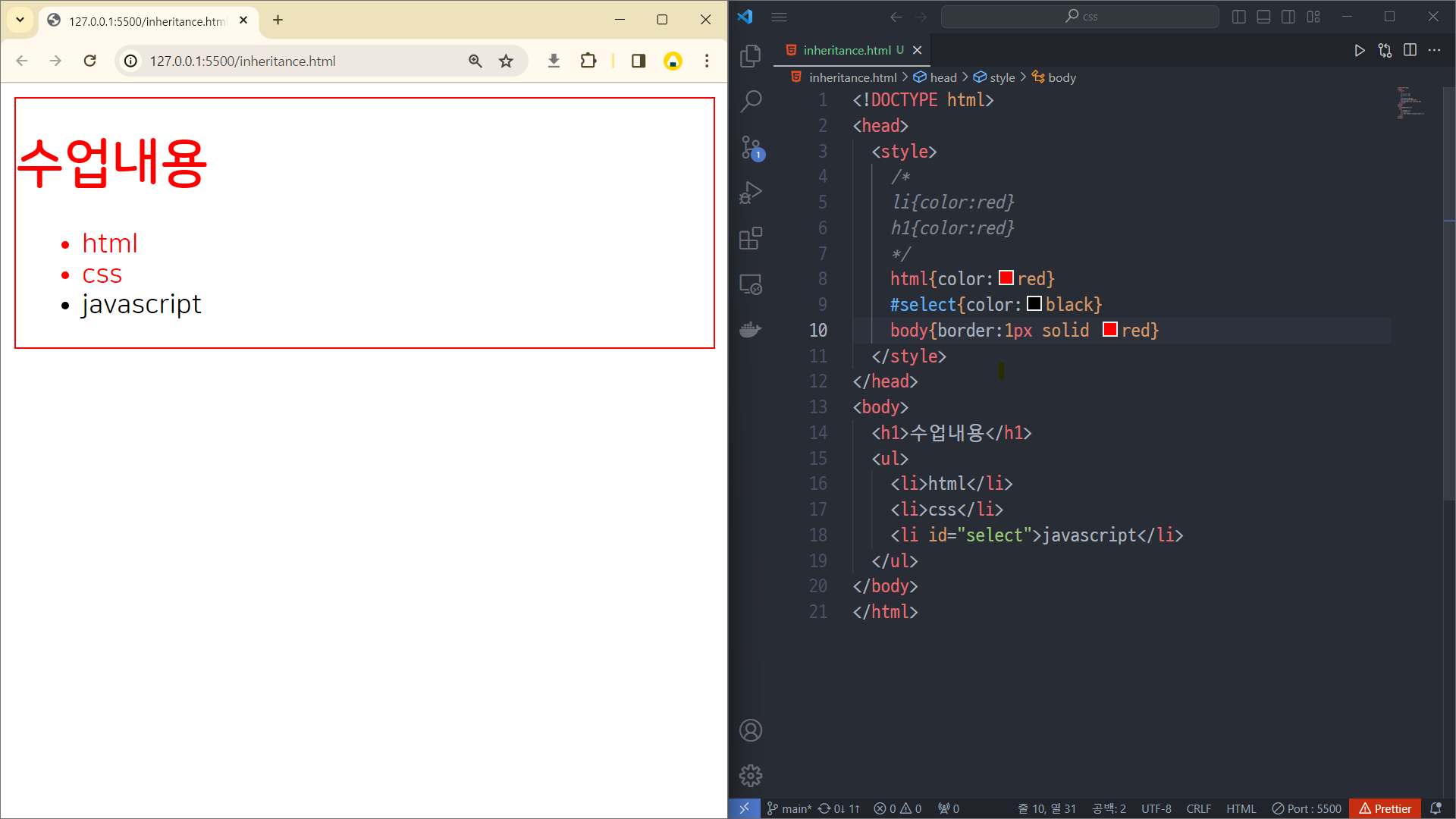Click the Run Code play icon
The width and height of the screenshot is (1456, 819).
point(1359,50)
